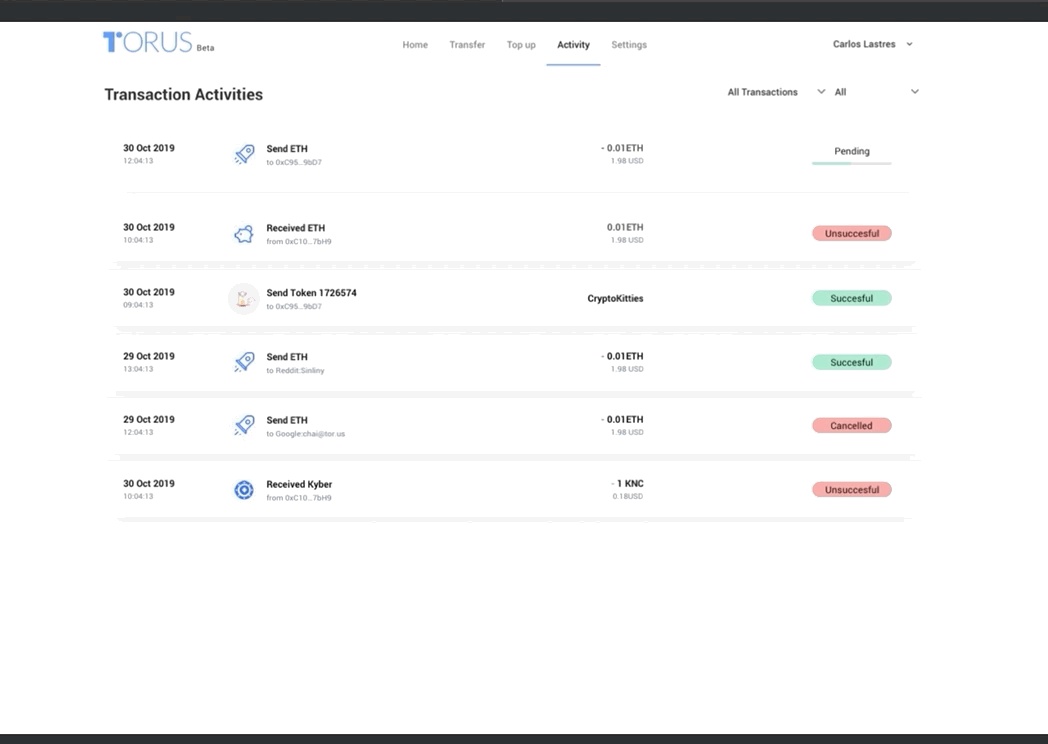Screen dimensions: 1048x744
Task: Open the Settings tab
Action: (x=629, y=45)
